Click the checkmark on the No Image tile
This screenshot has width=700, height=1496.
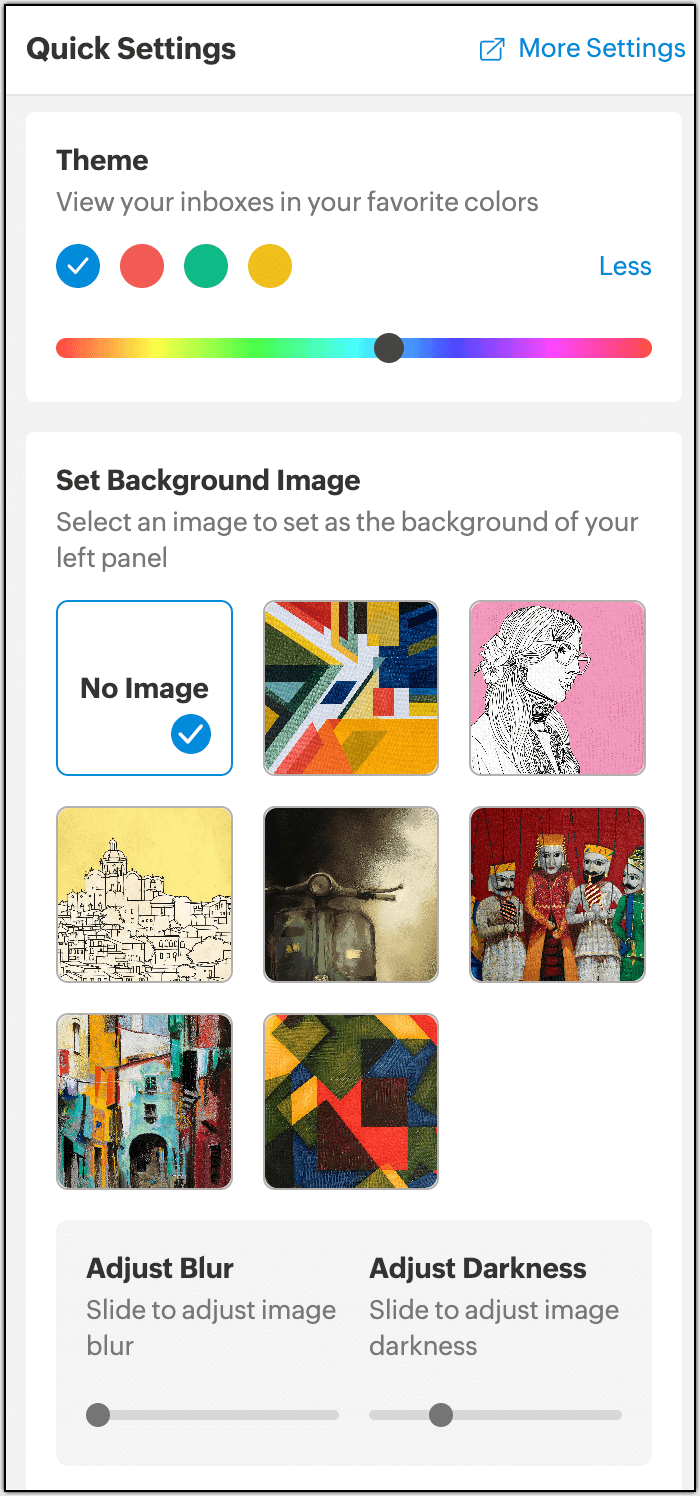tap(191, 735)
